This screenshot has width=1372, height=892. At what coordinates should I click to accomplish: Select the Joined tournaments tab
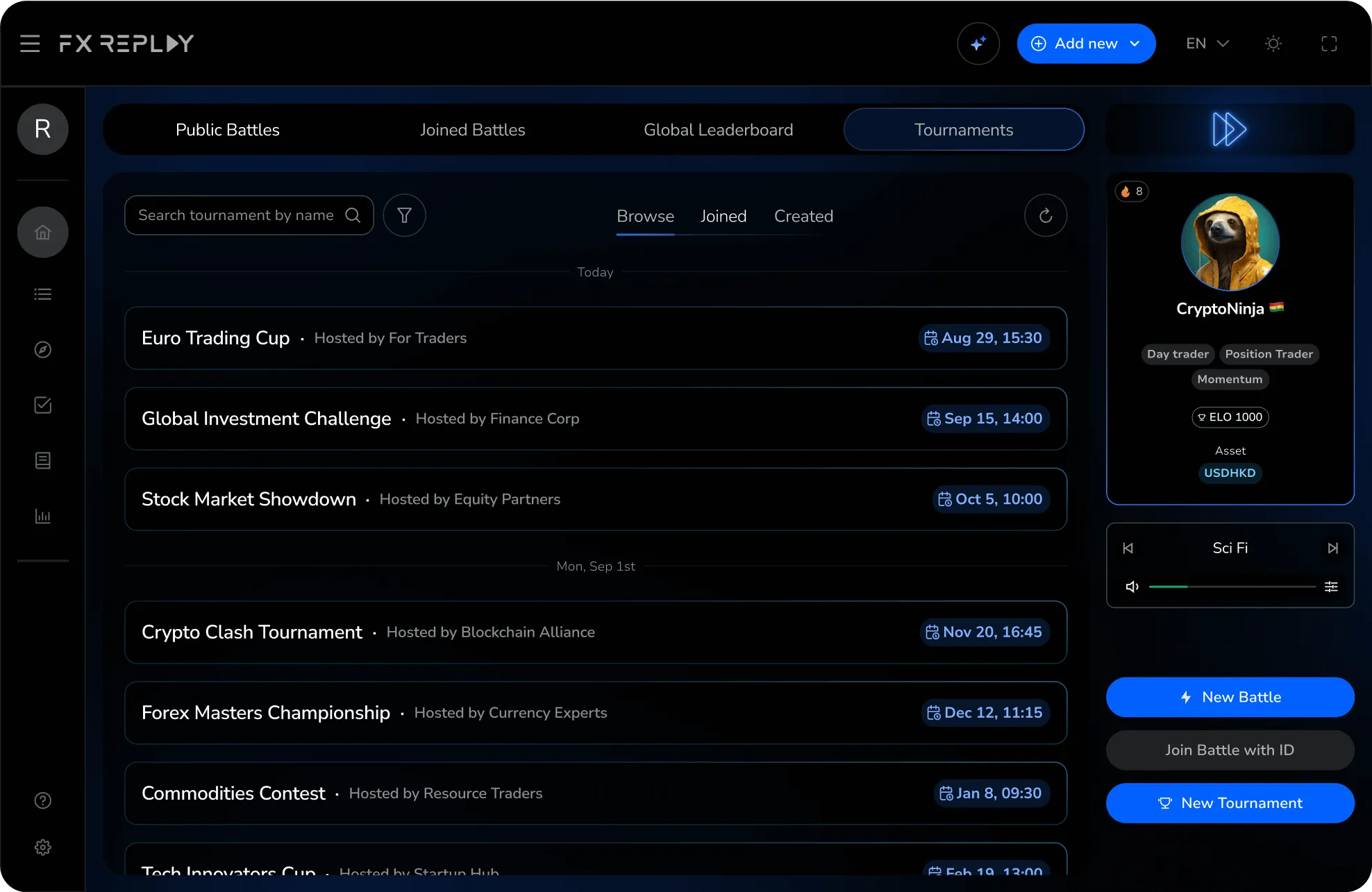pyautogui.click(x=723, y=216)
